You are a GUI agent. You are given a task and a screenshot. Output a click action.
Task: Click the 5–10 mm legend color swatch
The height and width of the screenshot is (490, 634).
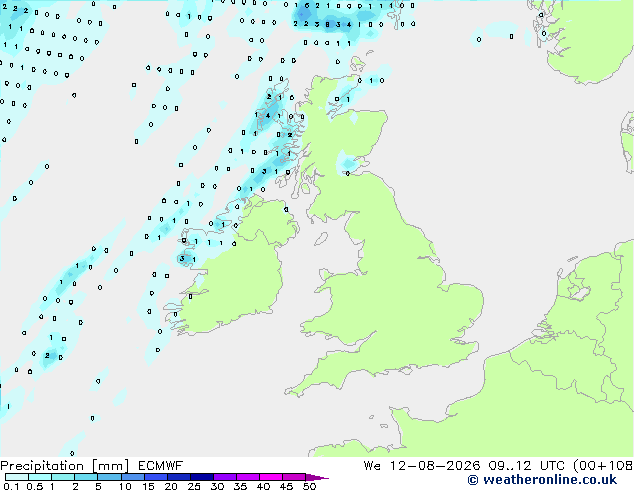(110, 477)
